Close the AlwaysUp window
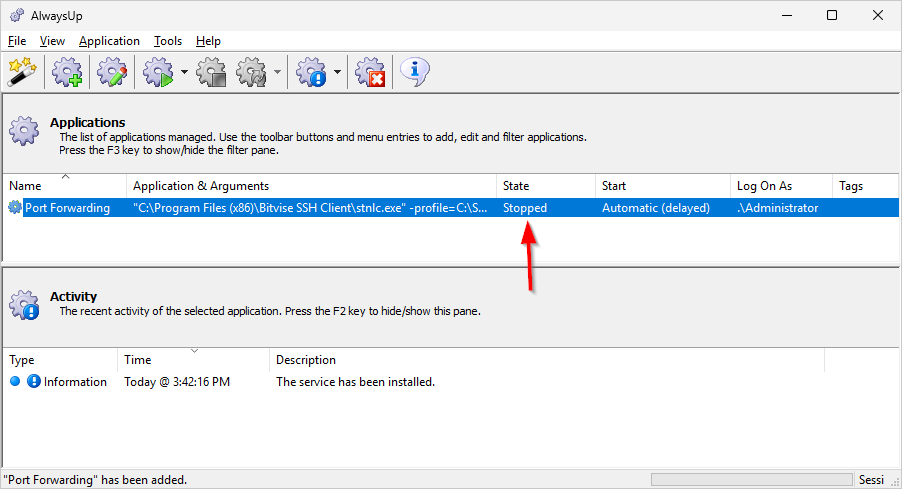Screen dimensions: 902x489 pos(877,16)
